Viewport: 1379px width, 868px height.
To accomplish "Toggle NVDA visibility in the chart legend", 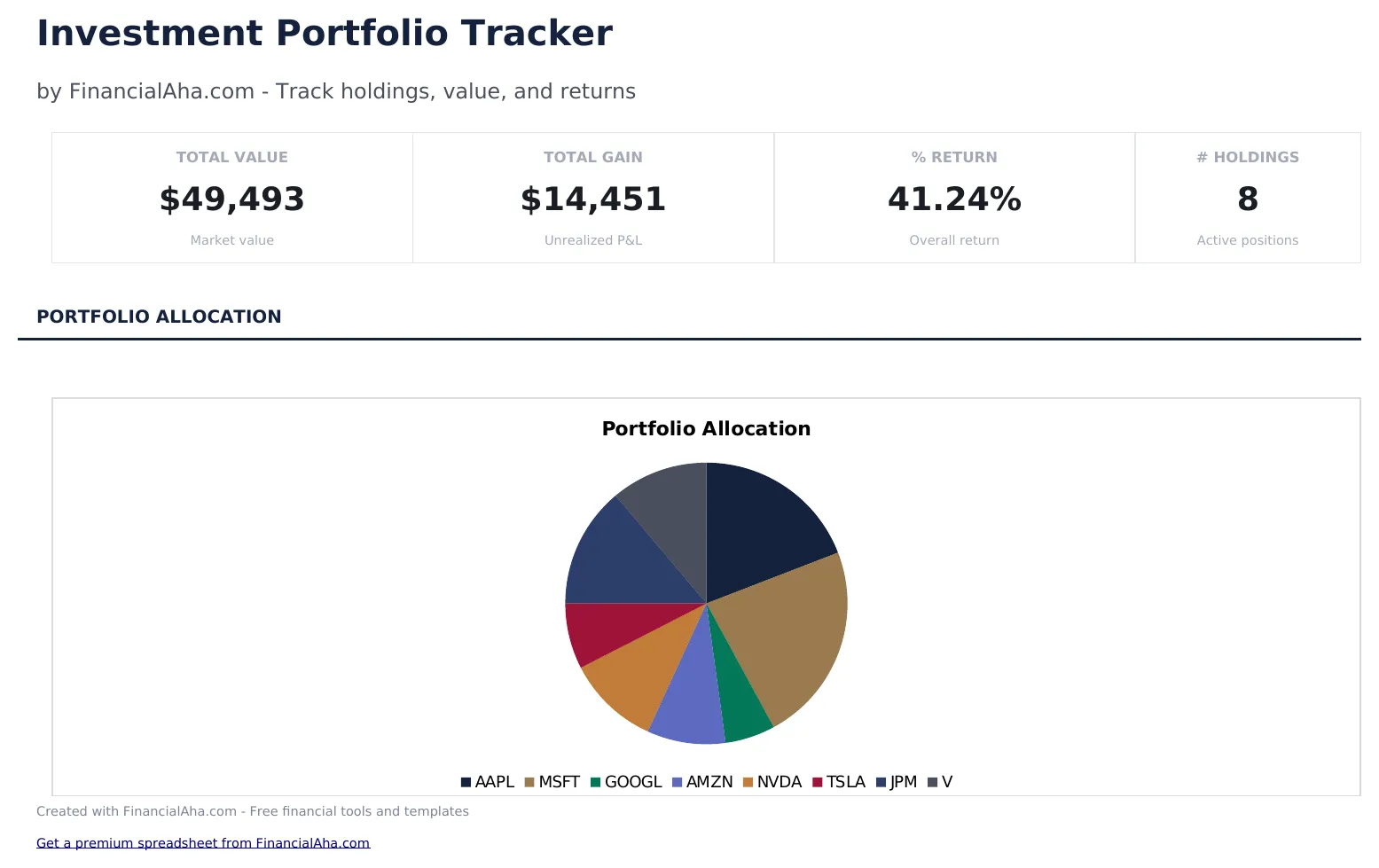I will [x=770, y=782].
